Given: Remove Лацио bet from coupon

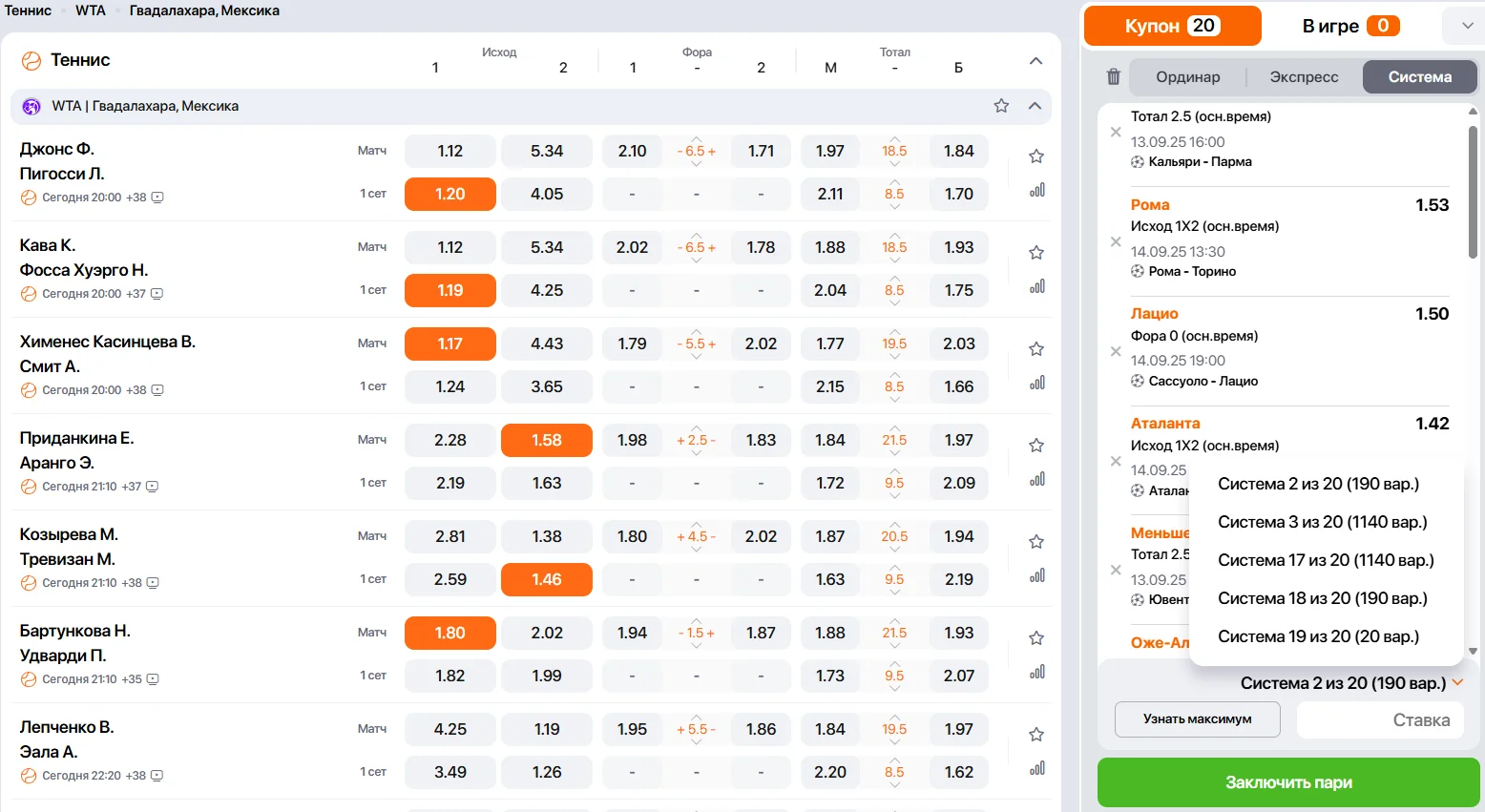Looking at the screenshot, I should point(1116,351).
